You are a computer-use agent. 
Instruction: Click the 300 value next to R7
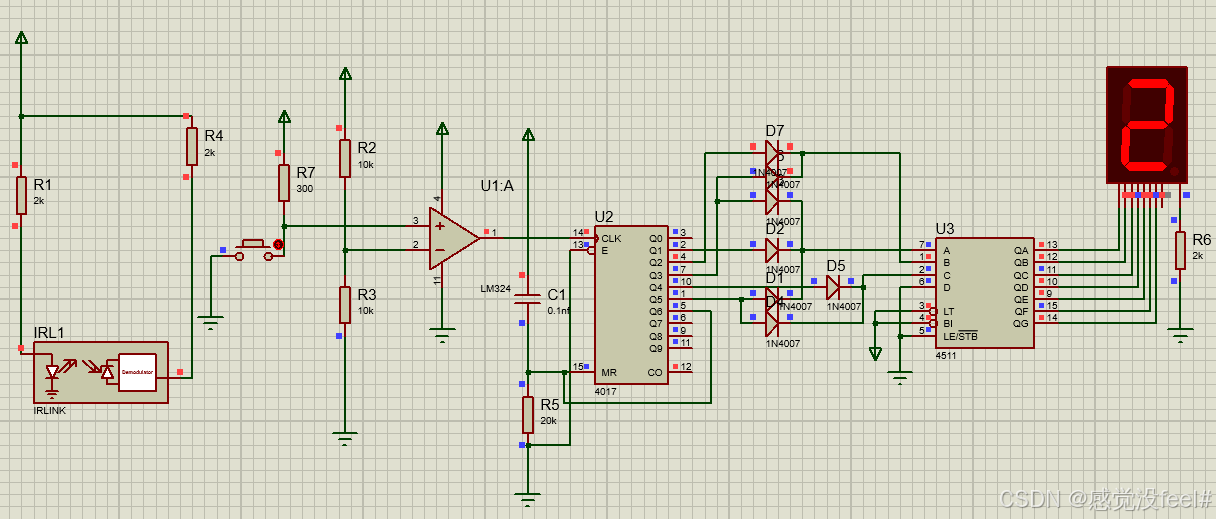click(304, 189)
